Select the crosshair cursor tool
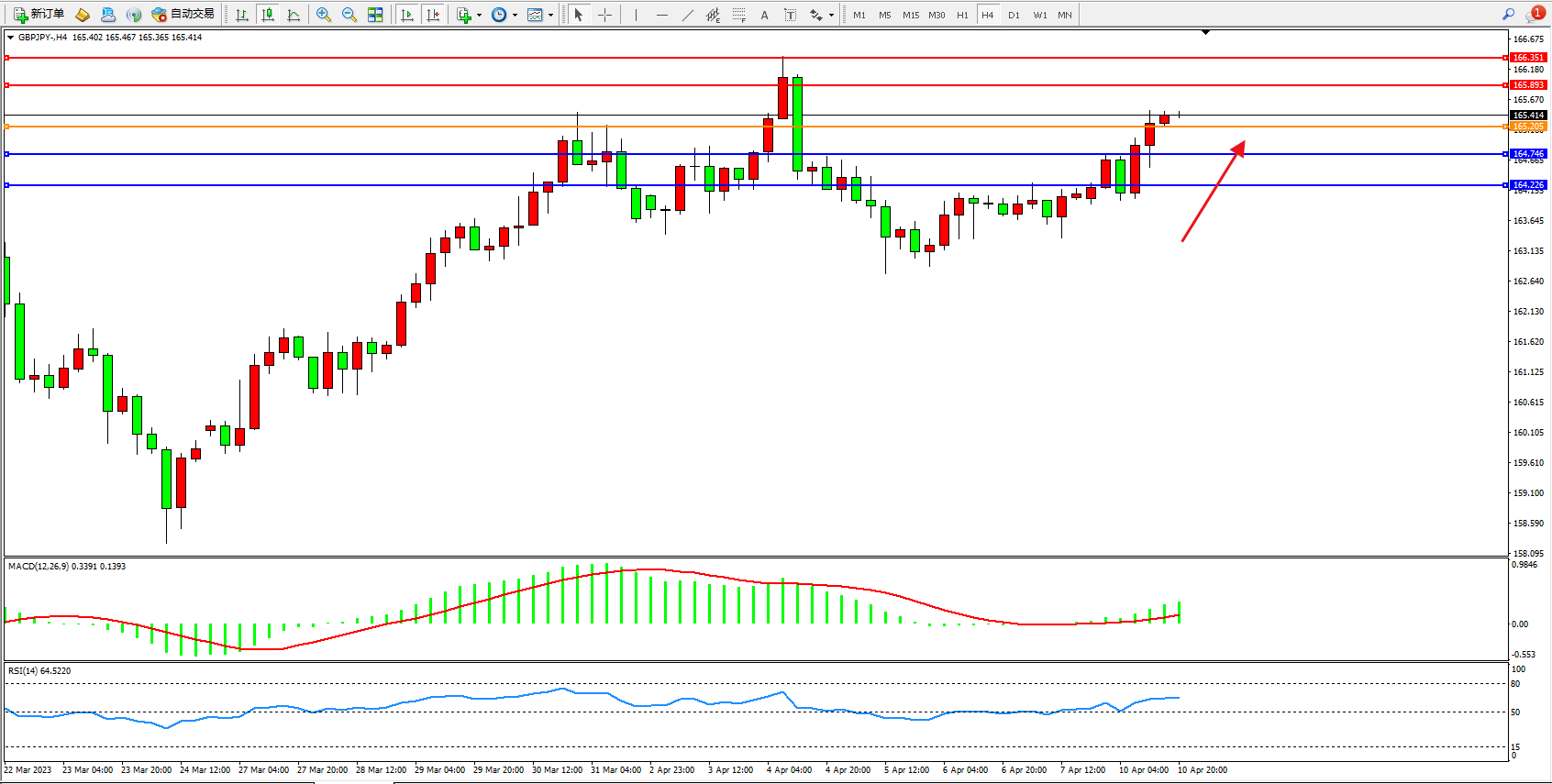This screenshot has height=784, width=1552. (x=604, y=15)
